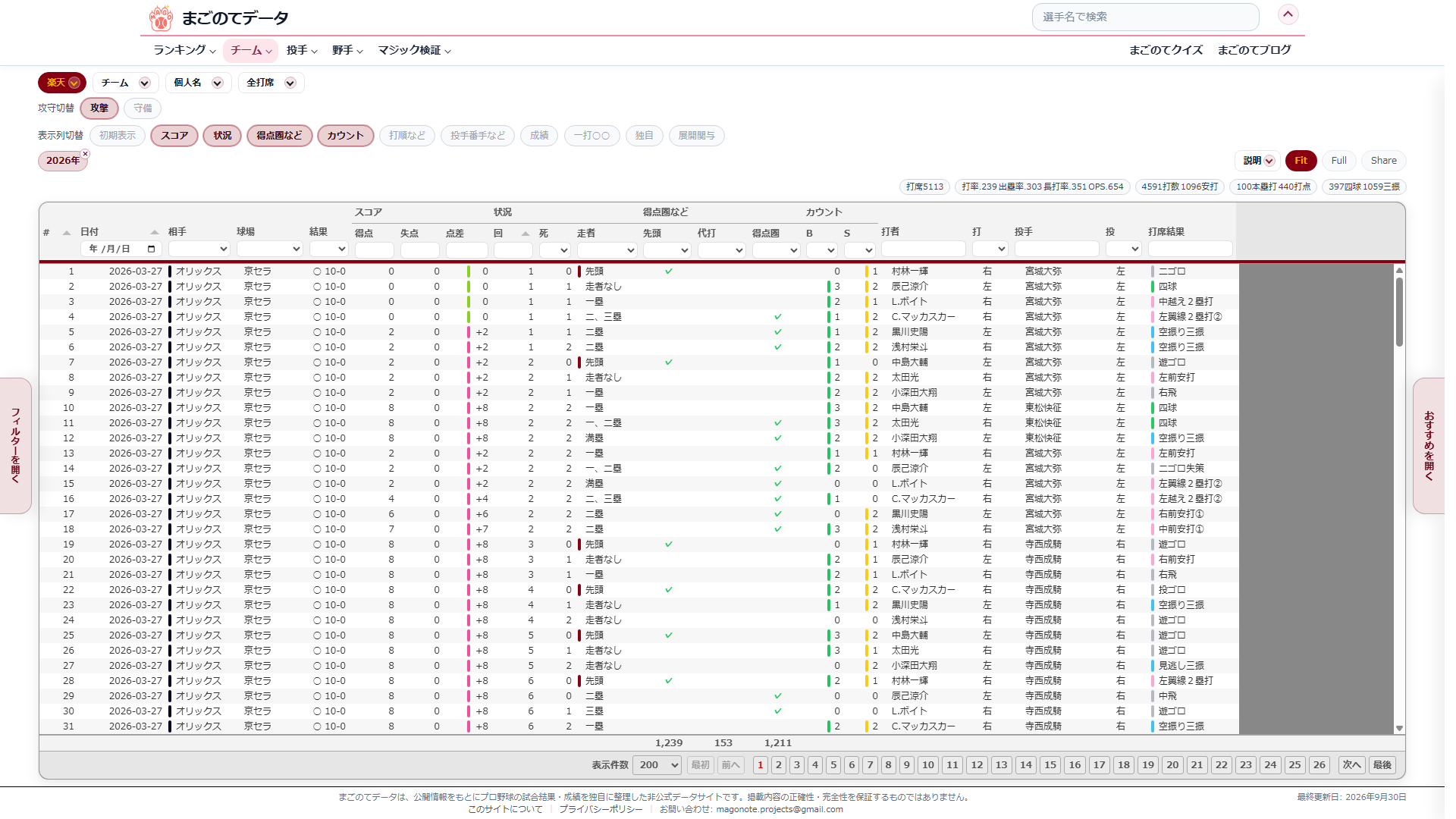
Task: Open the チーム dropdown
Action: tap(125, 83)
